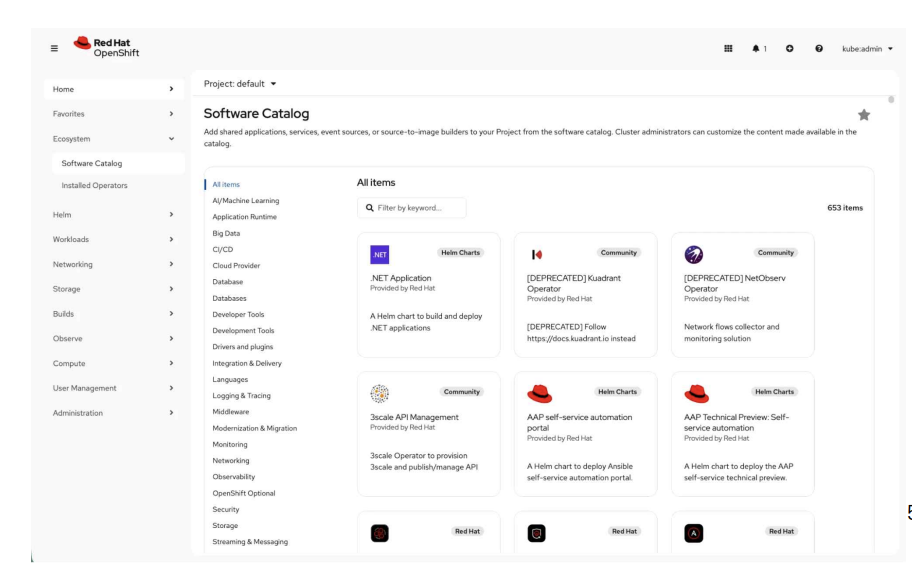Viewport: 912px width, 578px height.
Task: Click the letter A icon in bottom row card
Action: (693, 533)
